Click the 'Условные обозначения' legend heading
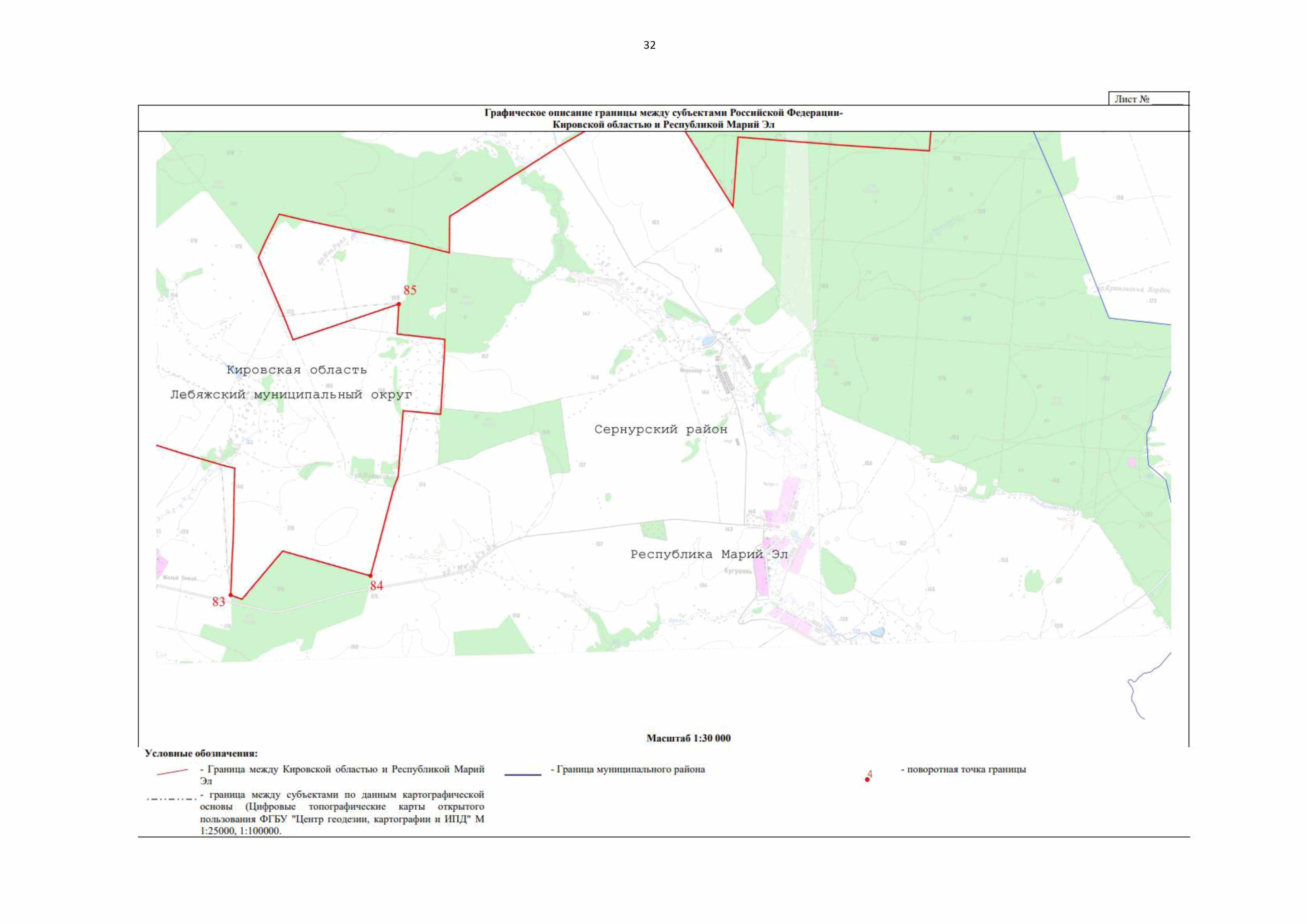 [x=201, y=753]
